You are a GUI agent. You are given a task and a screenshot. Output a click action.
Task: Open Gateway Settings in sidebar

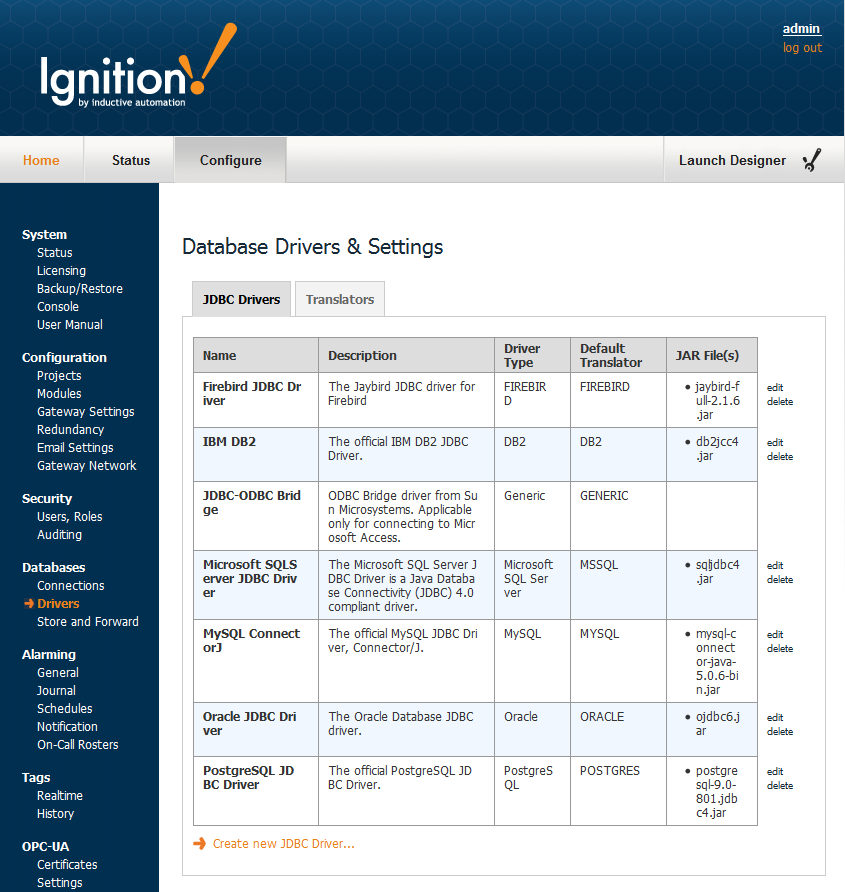(85, 412)
